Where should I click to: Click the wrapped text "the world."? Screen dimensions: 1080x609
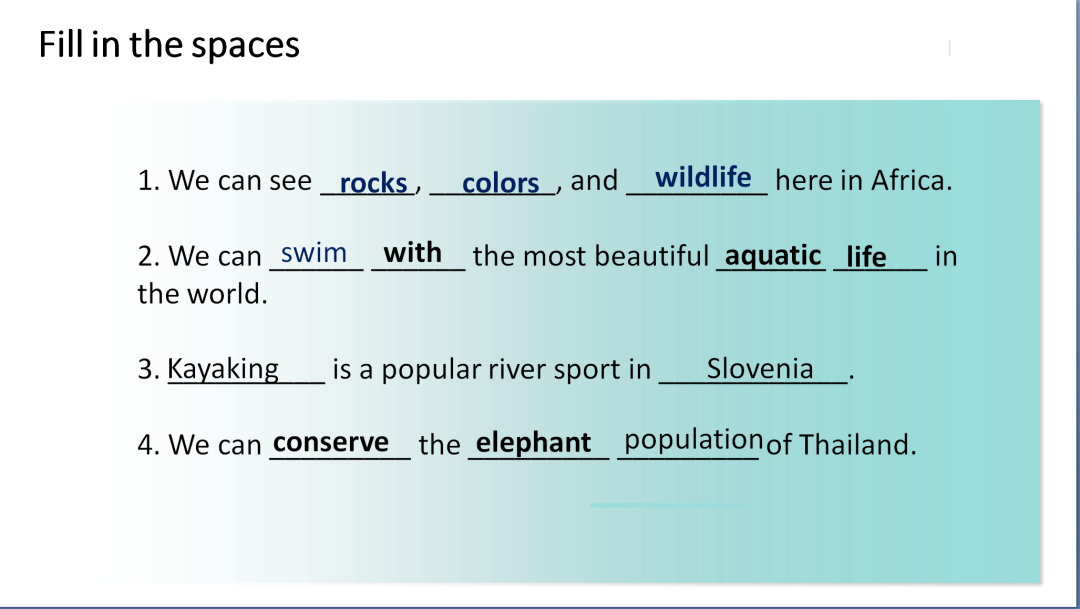[x=202, y=294]
